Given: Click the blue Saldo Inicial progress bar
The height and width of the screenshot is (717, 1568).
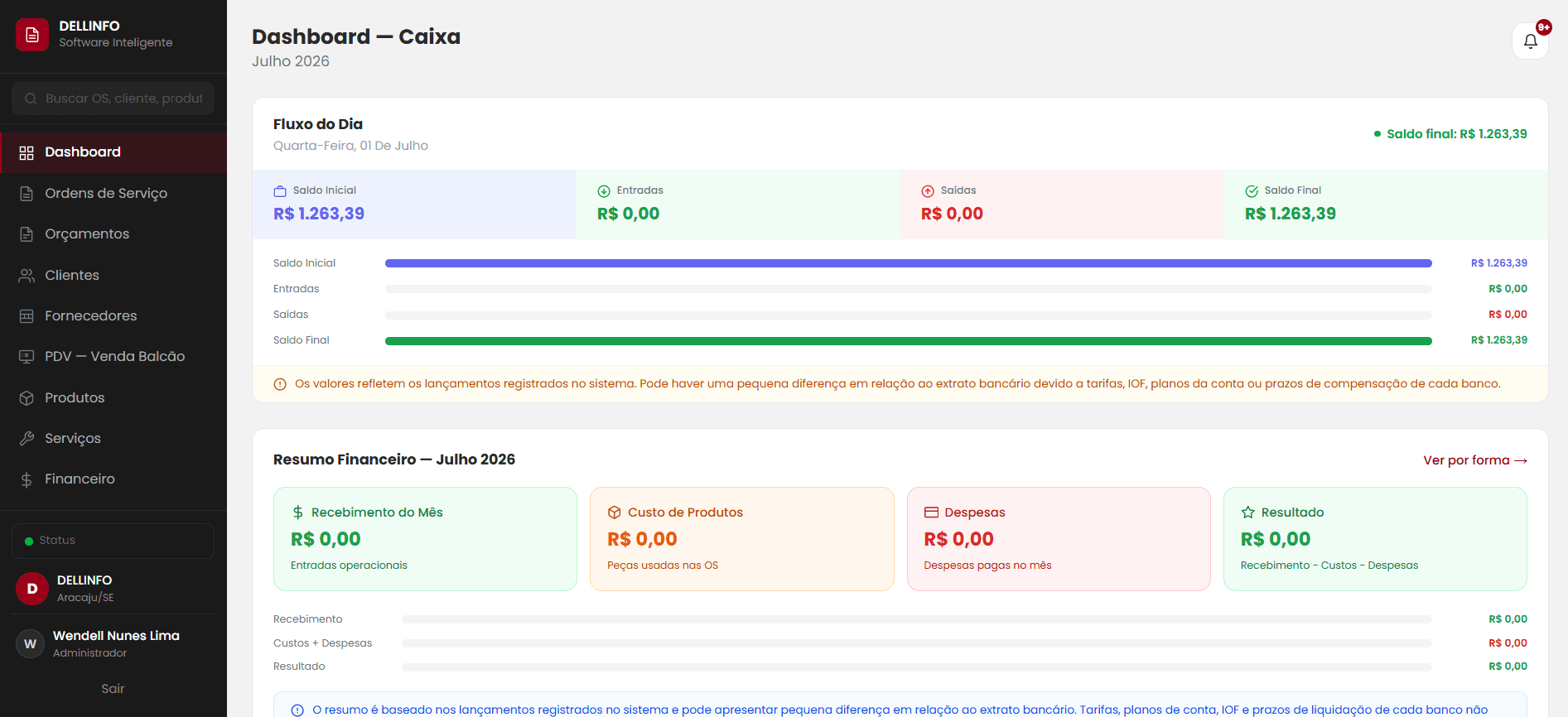Looking at the screenshot, I should 909,263.
